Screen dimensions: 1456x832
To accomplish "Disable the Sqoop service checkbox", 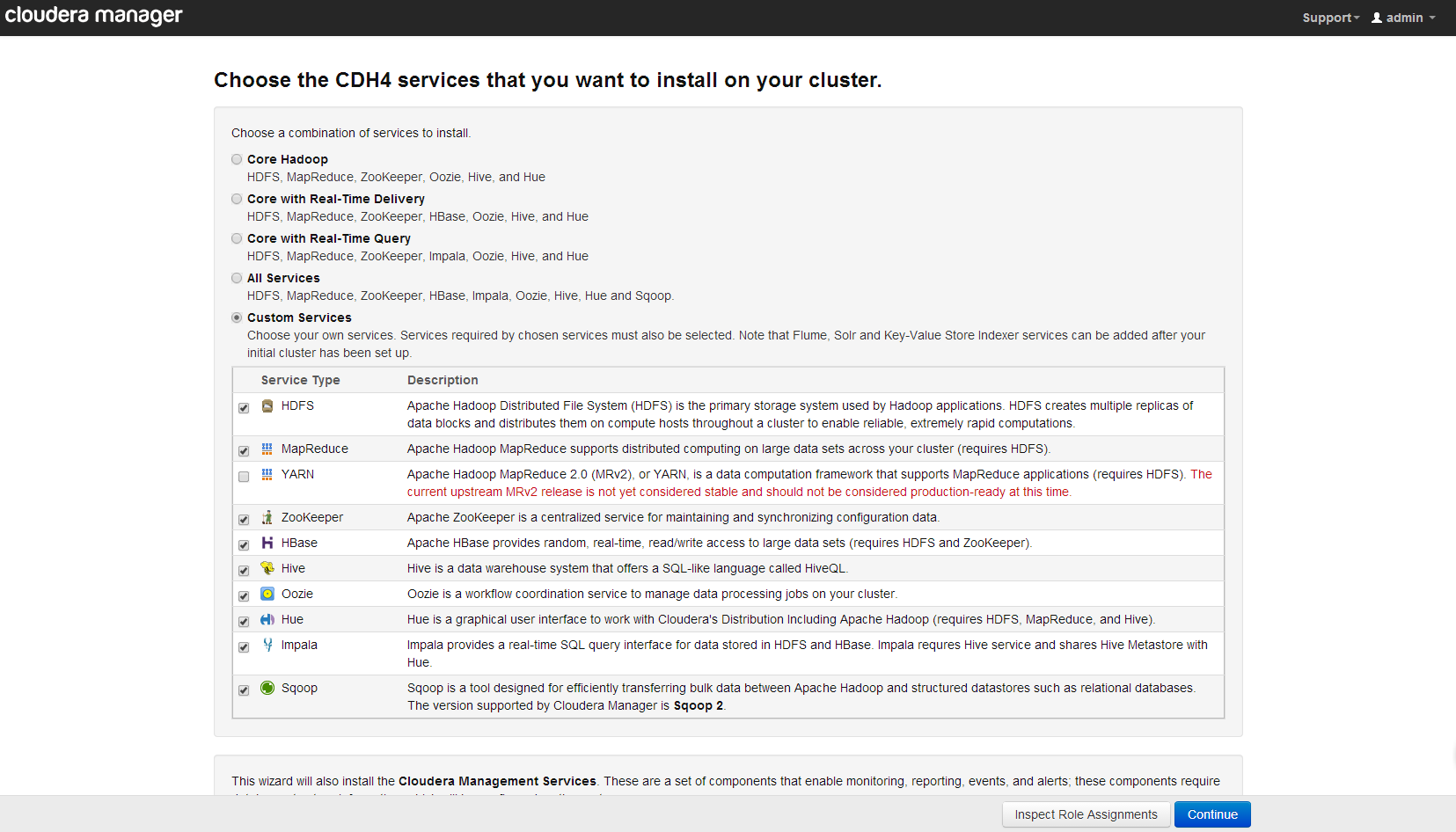I will coord(244,690).
